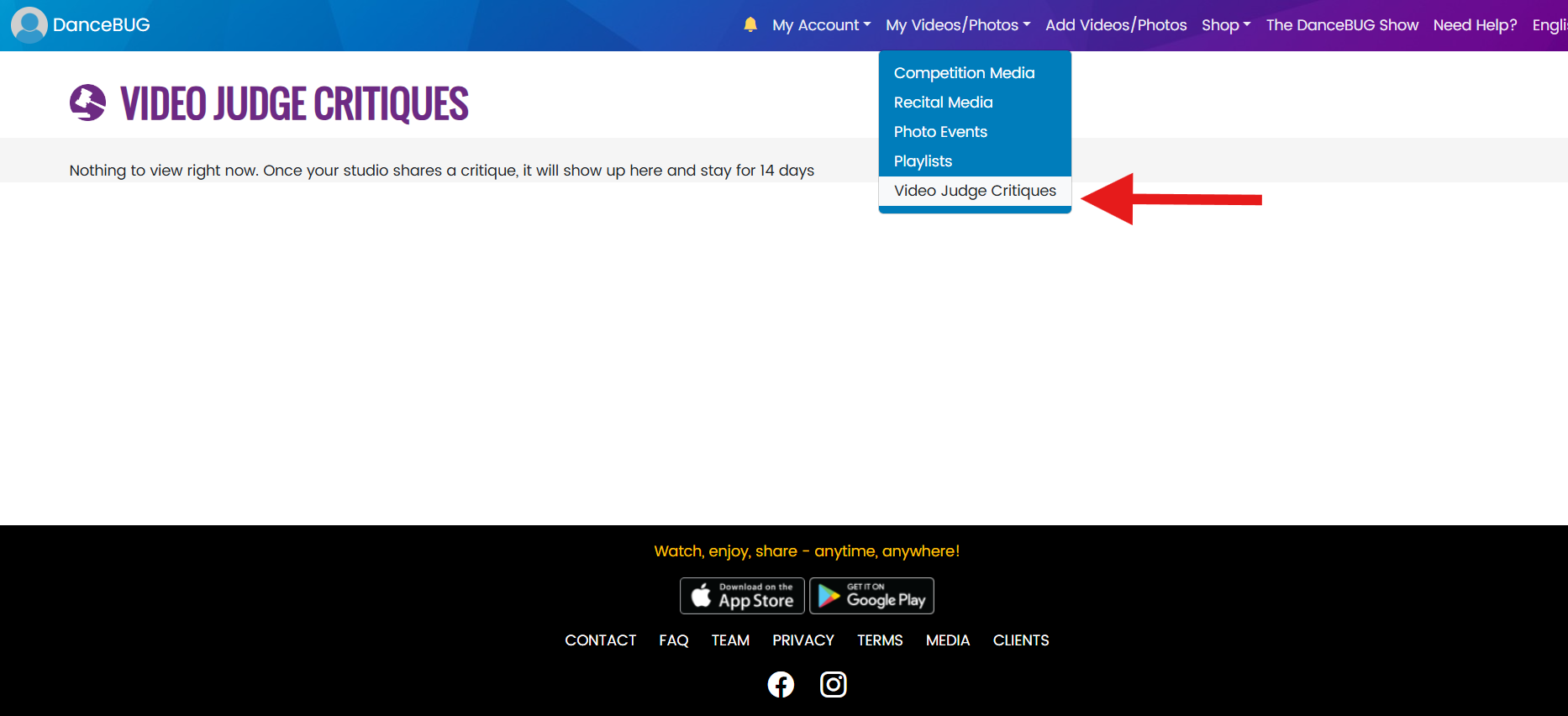Open Playlists from the dropdown
The image size is (1568, 716).
923,161
